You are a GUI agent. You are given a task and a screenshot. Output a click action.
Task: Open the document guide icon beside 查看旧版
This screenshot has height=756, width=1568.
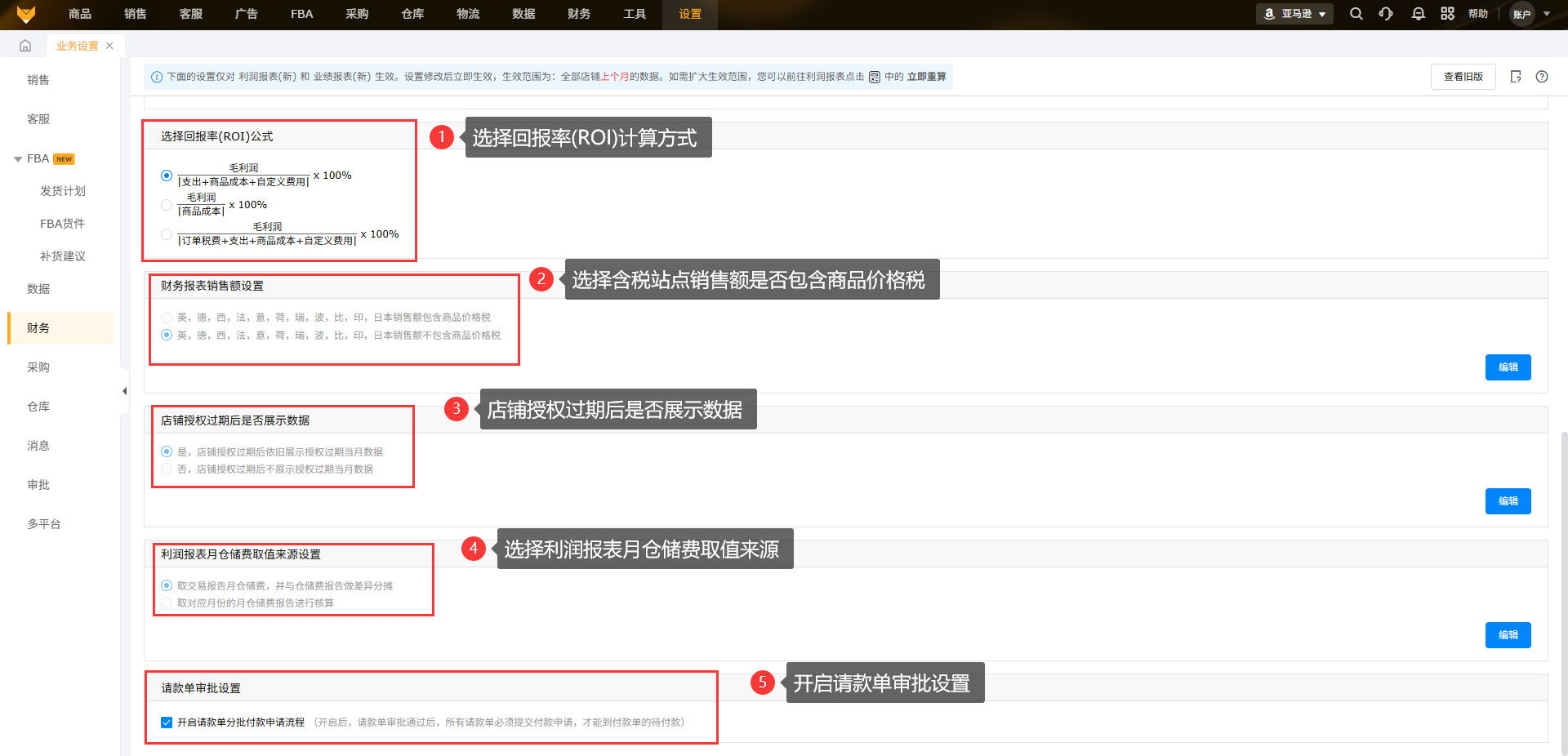click(x=1516, y=77)
